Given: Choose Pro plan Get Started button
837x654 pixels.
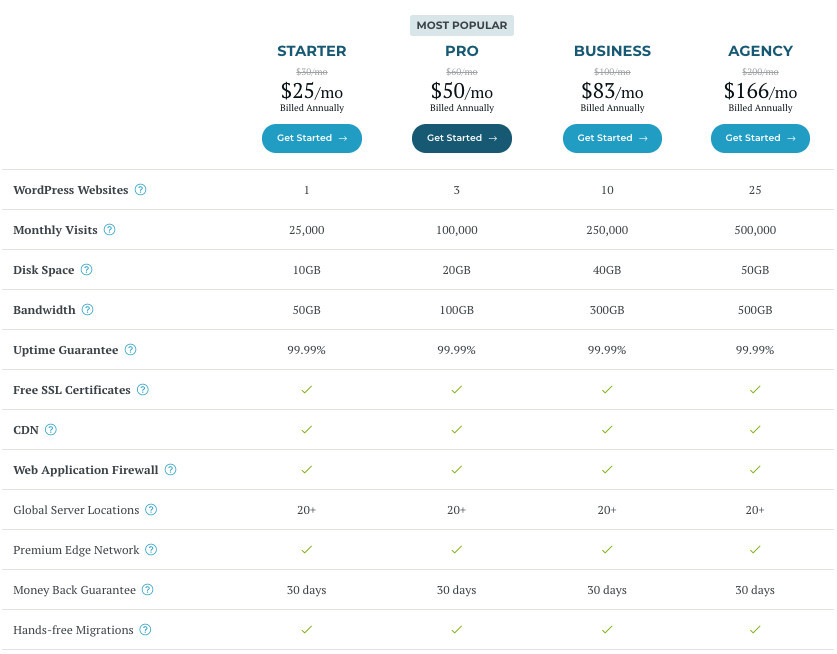Looking at the screenshot, I should coord(462,138).
